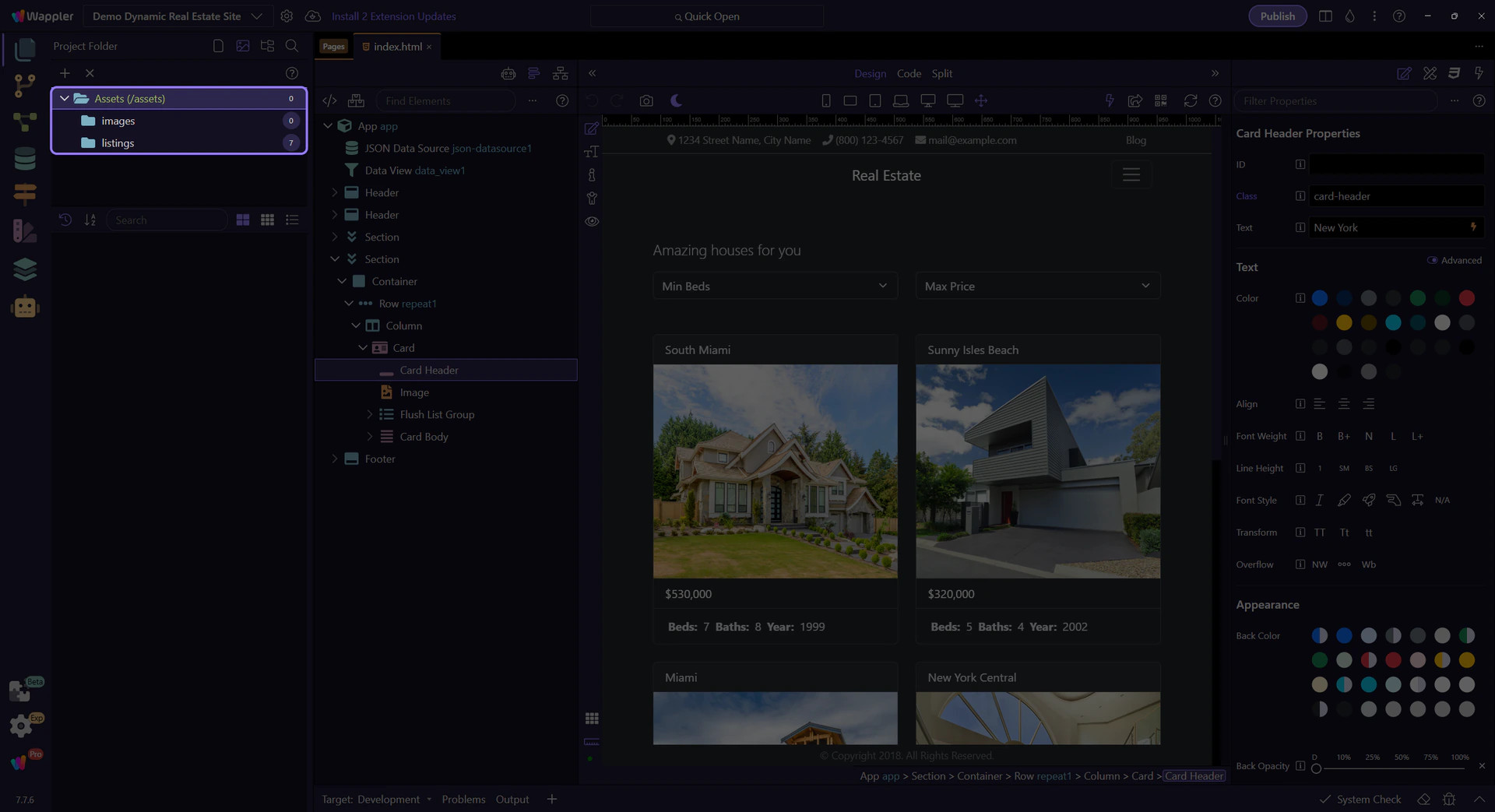Open the Database manager in left sidebar
Screen dimensions: 1495x812
[x=25, y=159]
